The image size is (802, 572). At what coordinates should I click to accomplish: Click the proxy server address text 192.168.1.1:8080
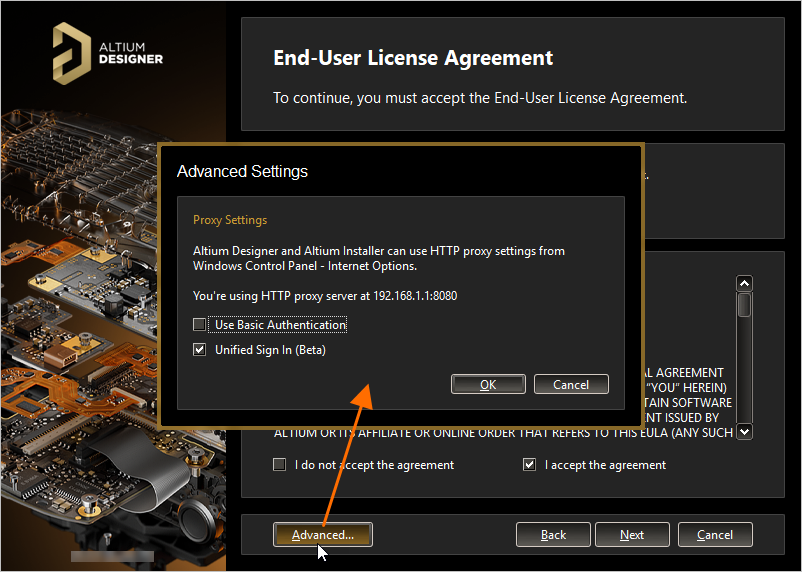point(415,296)
